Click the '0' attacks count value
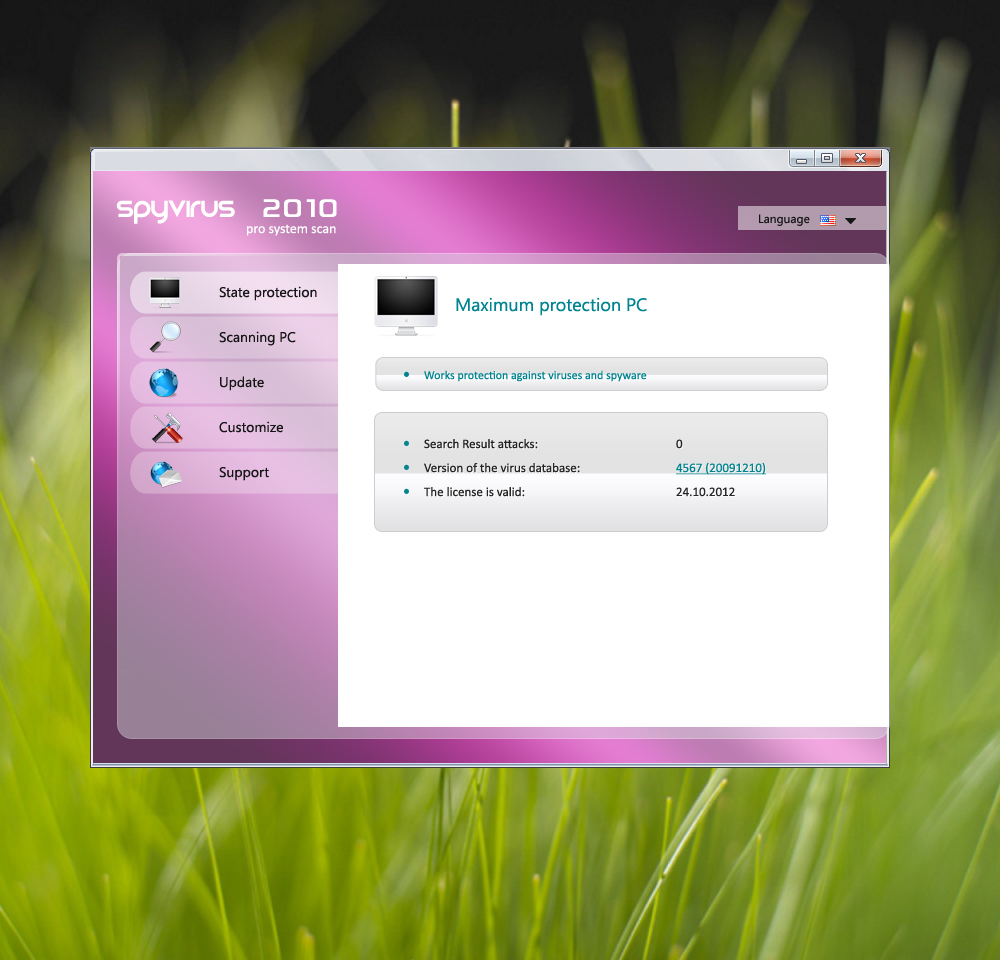 [679, 444]
